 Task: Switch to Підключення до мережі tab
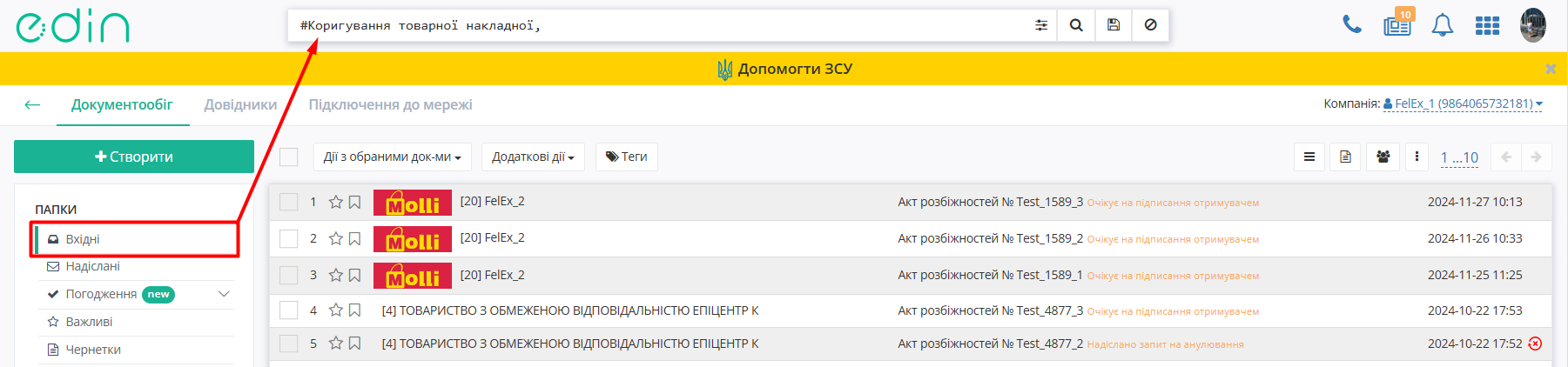coord(390,104)
